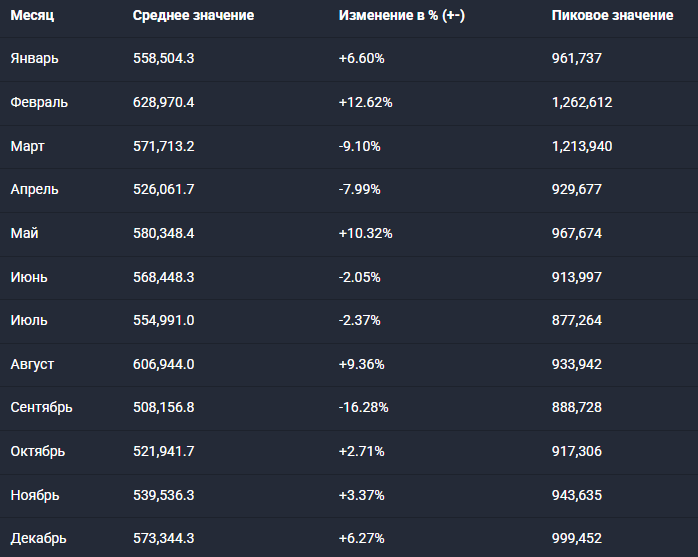This screenshot has width=698, height=557.
Task: Select the "Пиковое значение" column header
Action: [x=612, y=16]
